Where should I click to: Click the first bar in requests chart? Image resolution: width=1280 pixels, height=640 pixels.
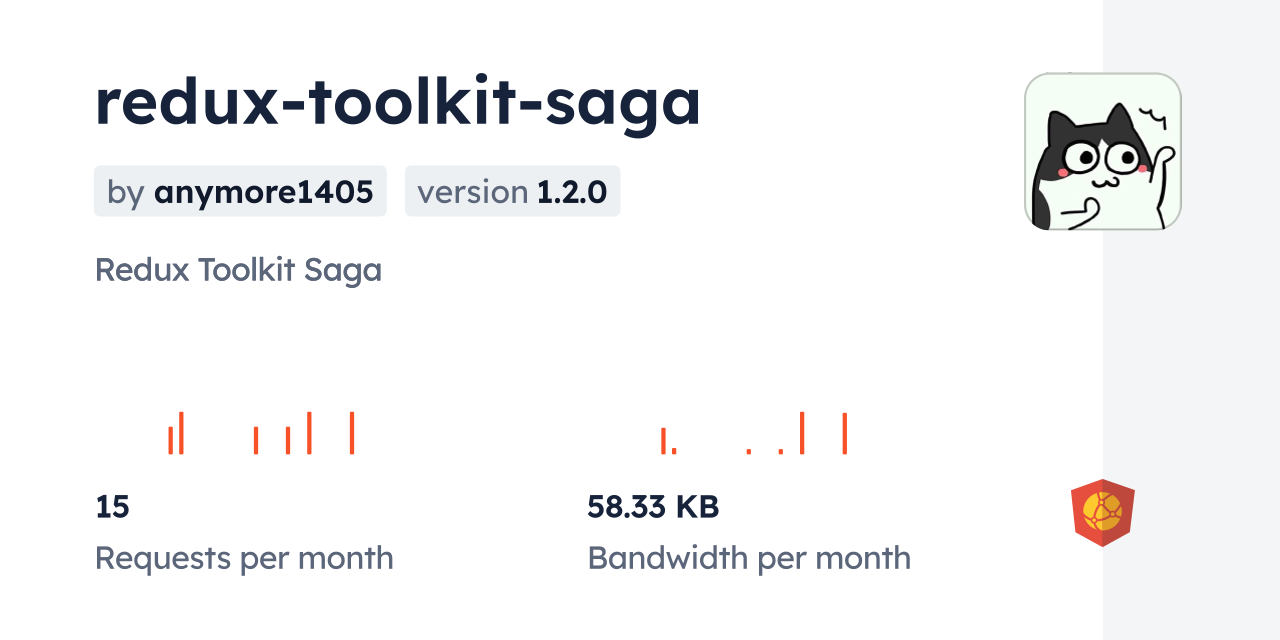[171, 441]
